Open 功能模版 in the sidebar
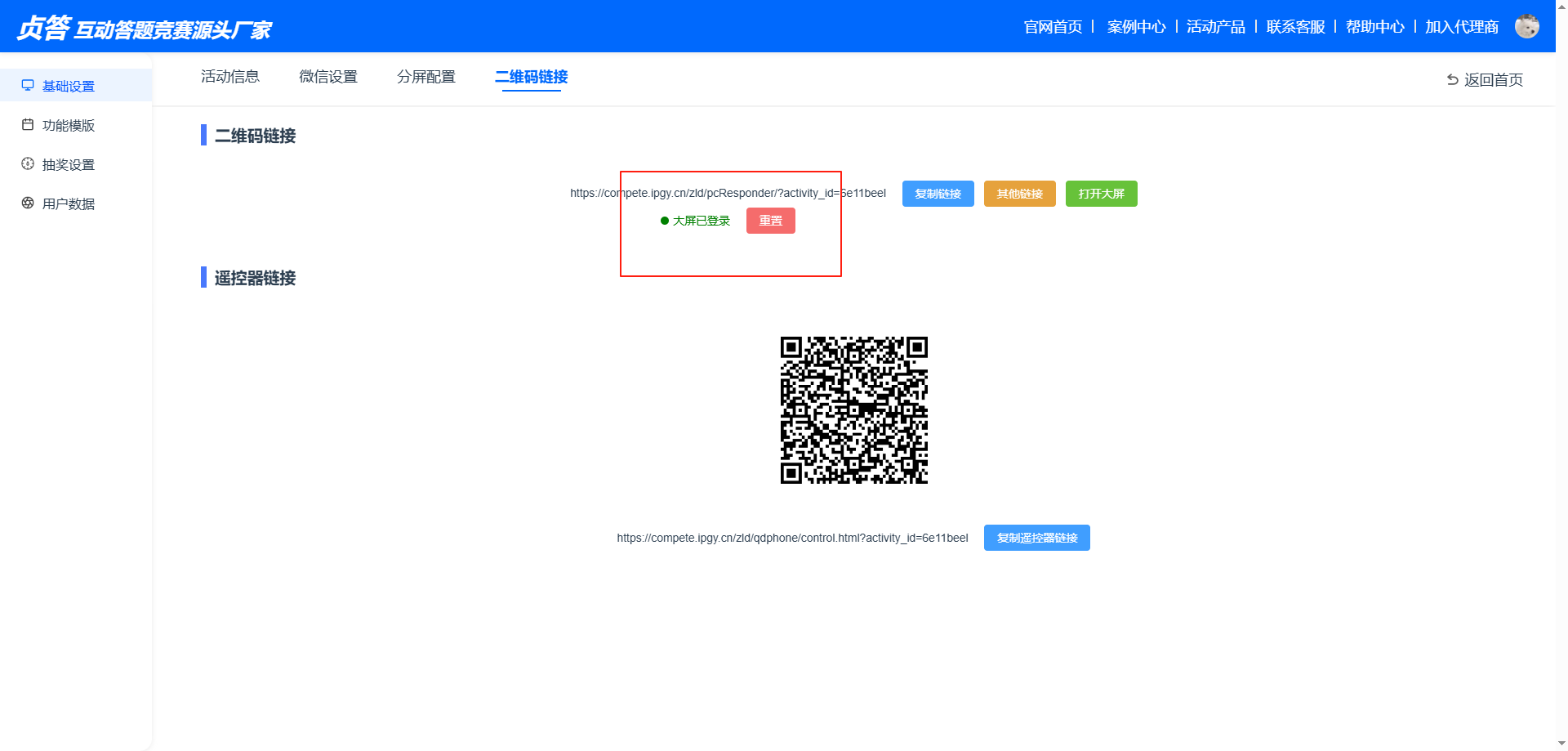 tap(76, 125)
